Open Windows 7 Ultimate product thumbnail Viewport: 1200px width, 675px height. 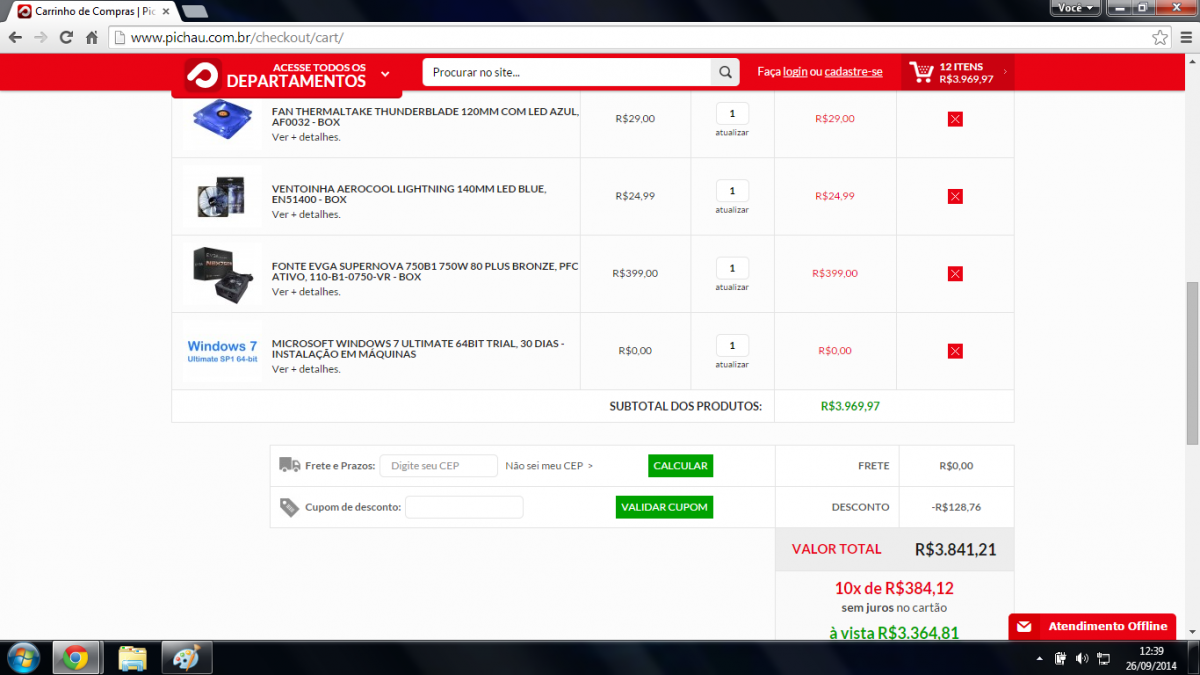(x=222, y=351)
